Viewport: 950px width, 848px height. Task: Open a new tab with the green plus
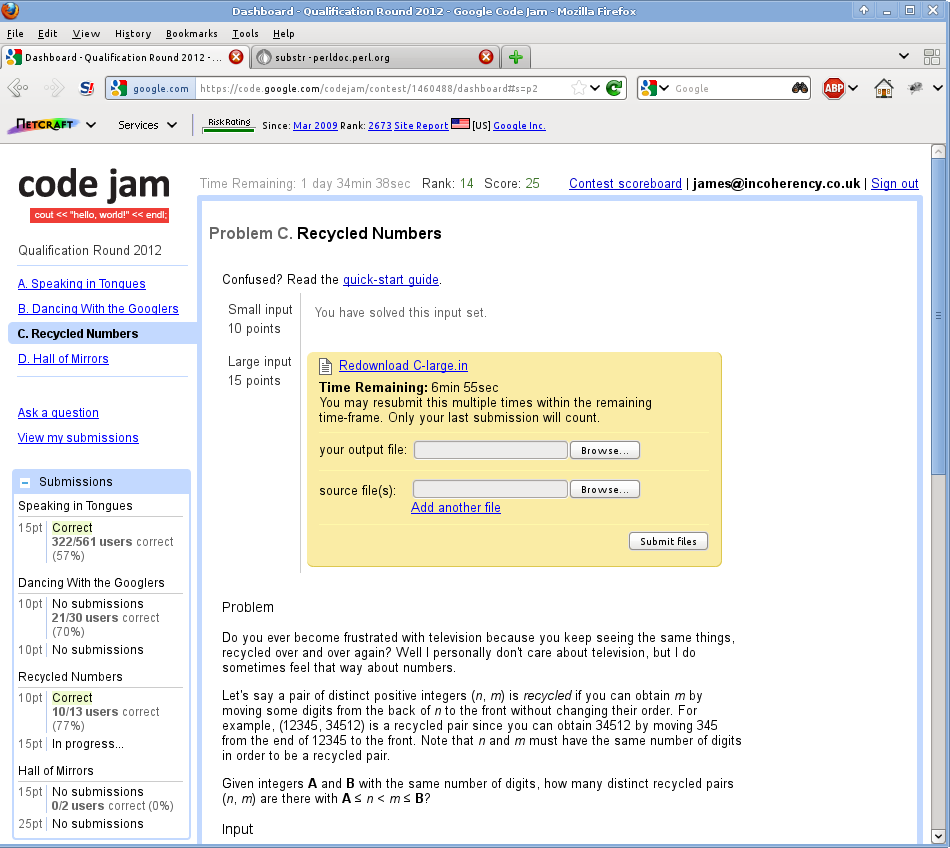pos(516,57)
